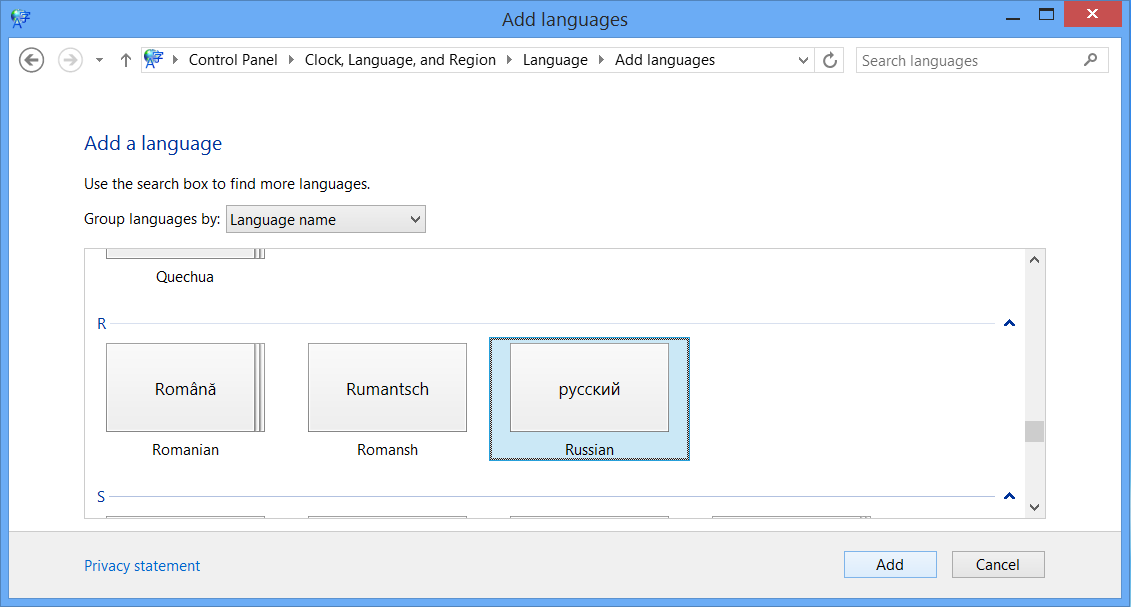Viewport: 1131px width, 607px height.
Task: Click the back navigation arrow
Action: [31, 60]
